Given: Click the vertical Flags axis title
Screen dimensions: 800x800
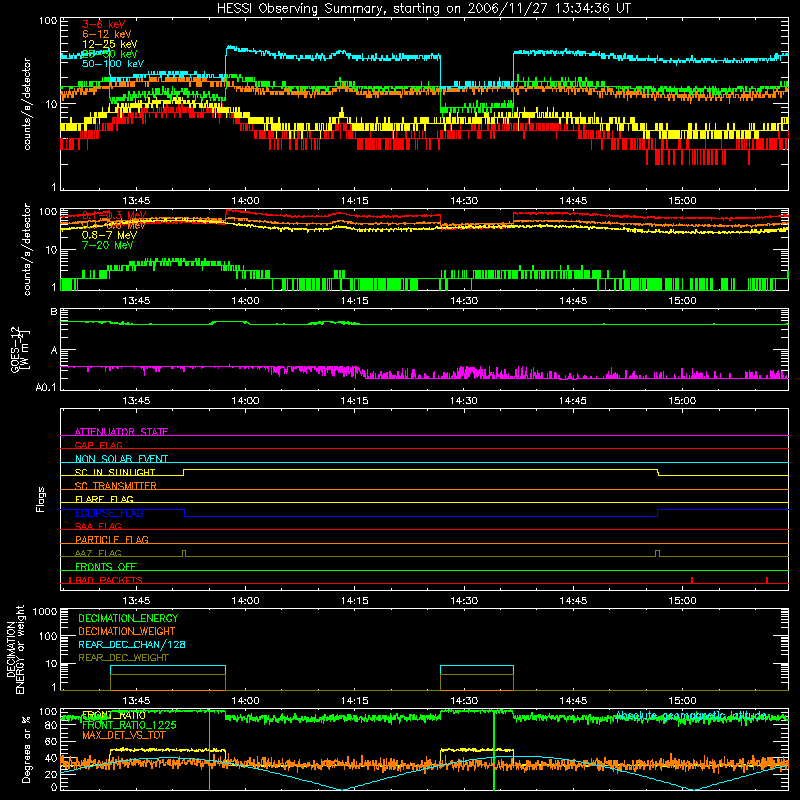Looking at the screenshot, I should (x=41, y=499).
